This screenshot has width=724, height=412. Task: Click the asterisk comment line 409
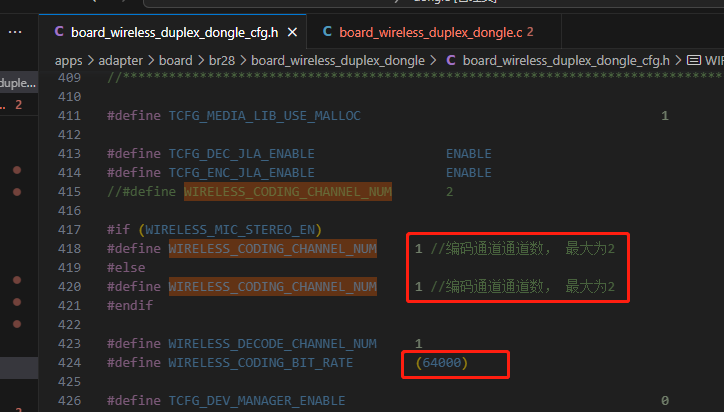pos(416,77)
